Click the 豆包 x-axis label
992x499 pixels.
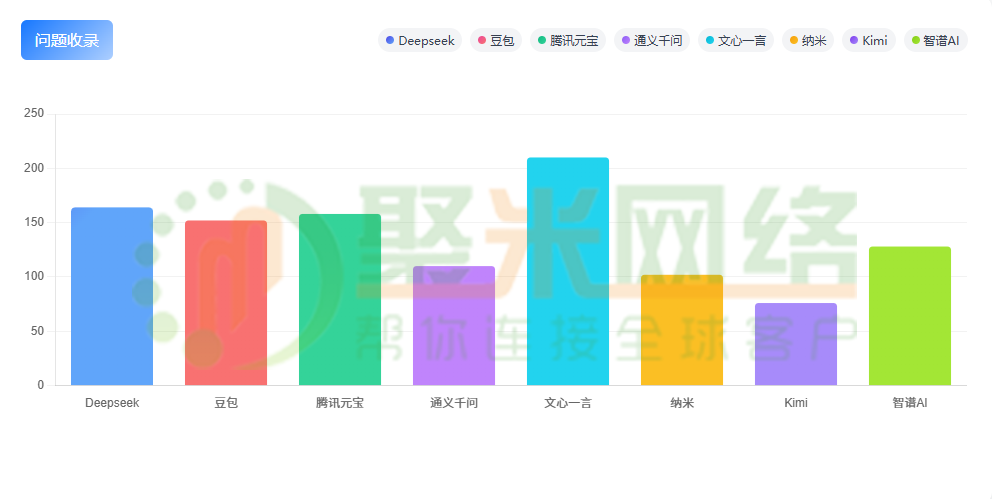(226, 403)
